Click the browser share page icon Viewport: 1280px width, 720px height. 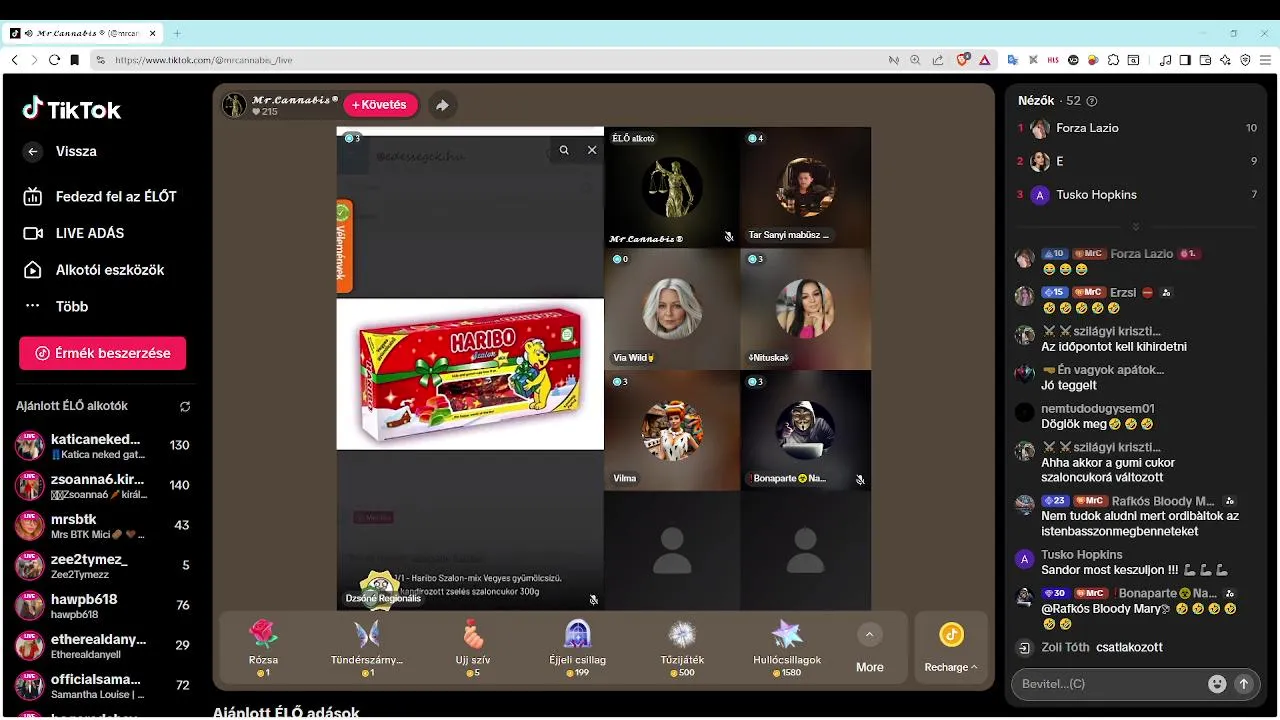coord(938,60)
